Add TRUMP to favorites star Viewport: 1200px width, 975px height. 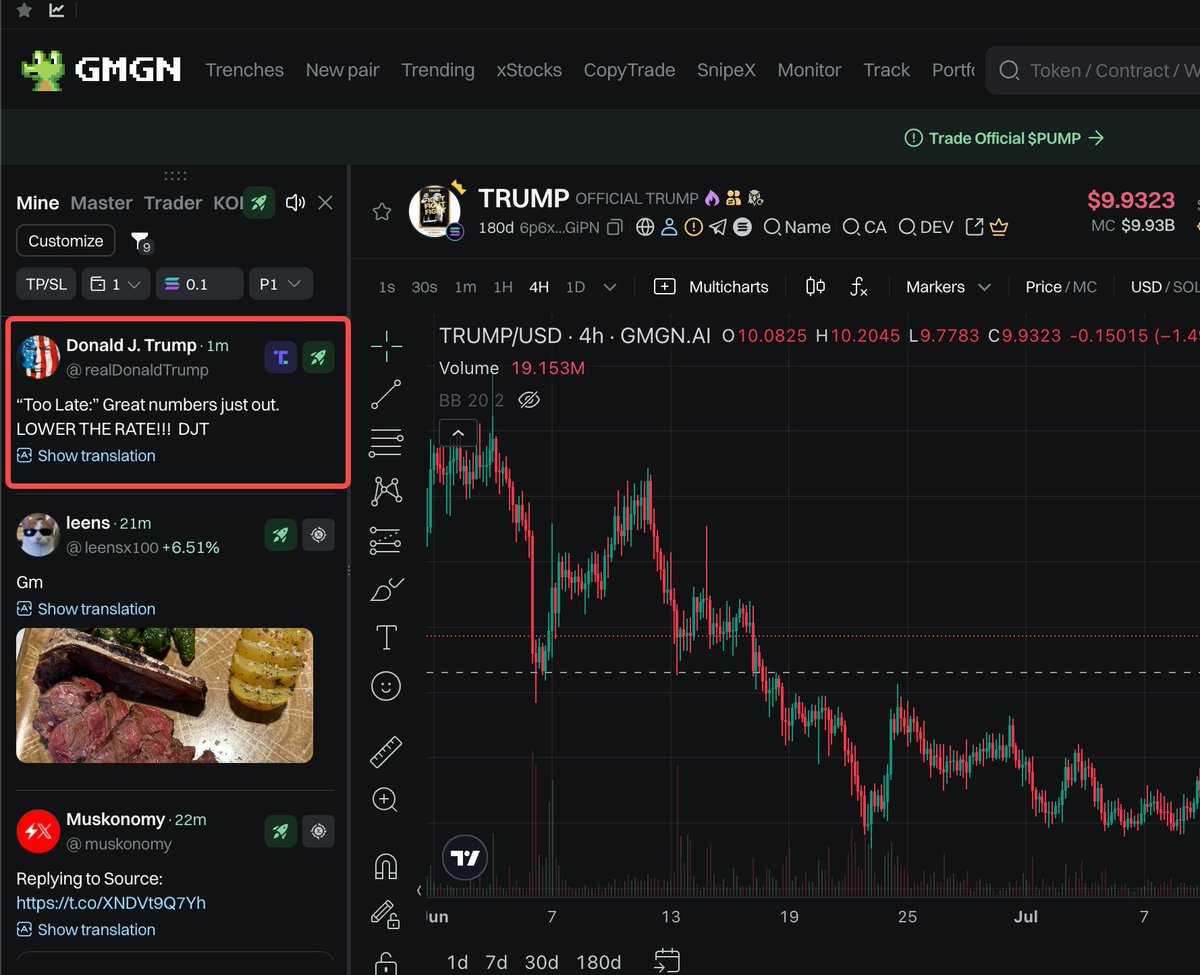pyautogui.click(x=381, y=212)
